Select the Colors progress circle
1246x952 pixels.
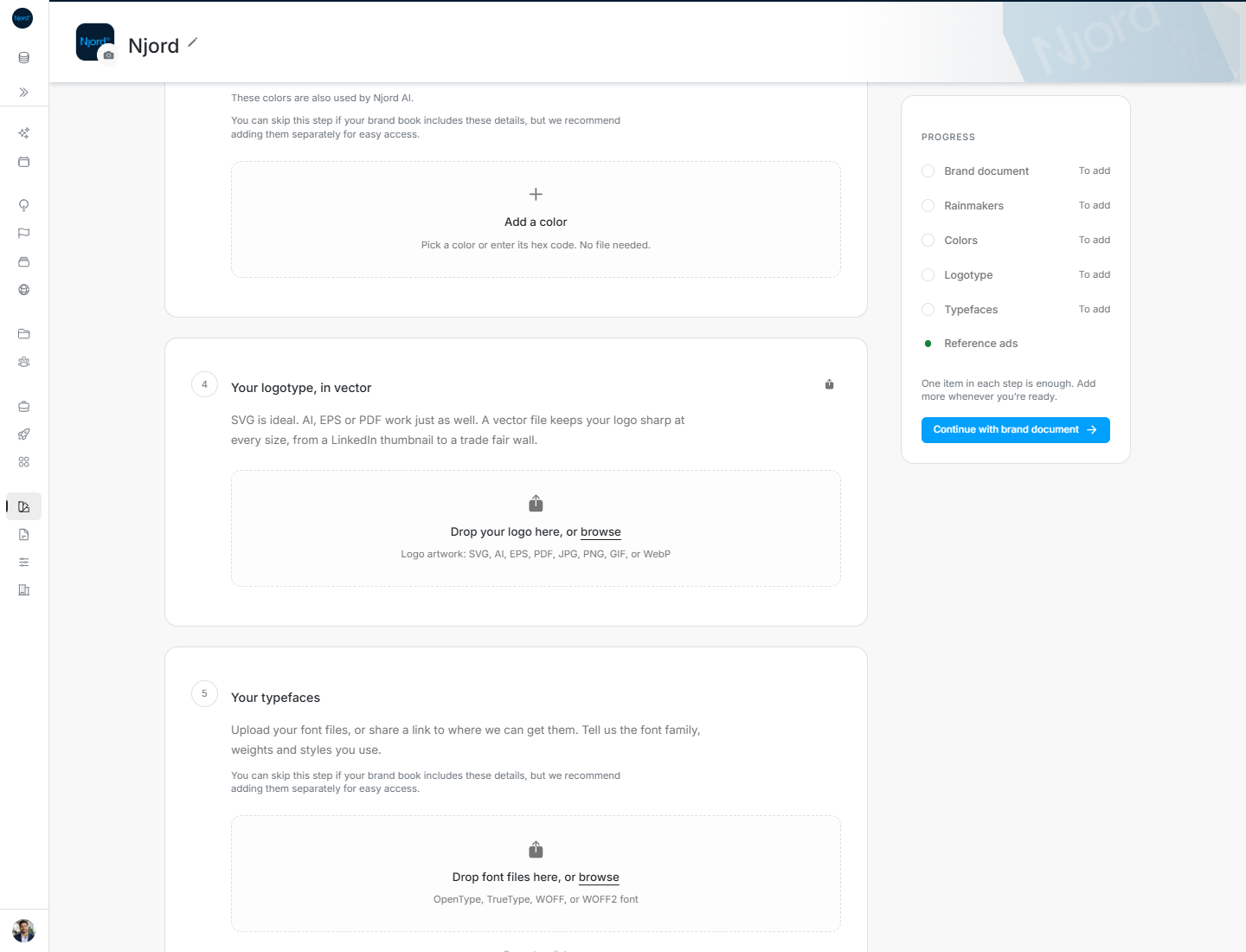point(928,241)
